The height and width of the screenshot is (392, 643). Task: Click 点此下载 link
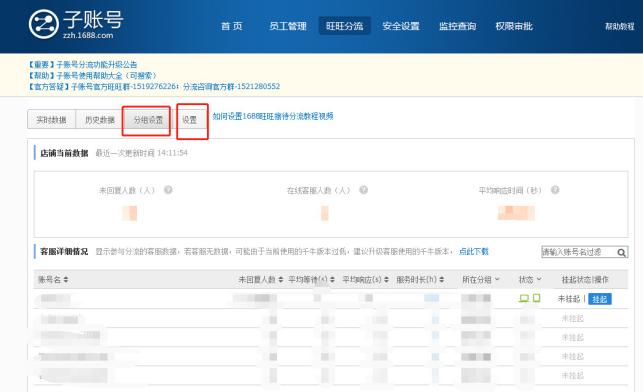[474, 252]
